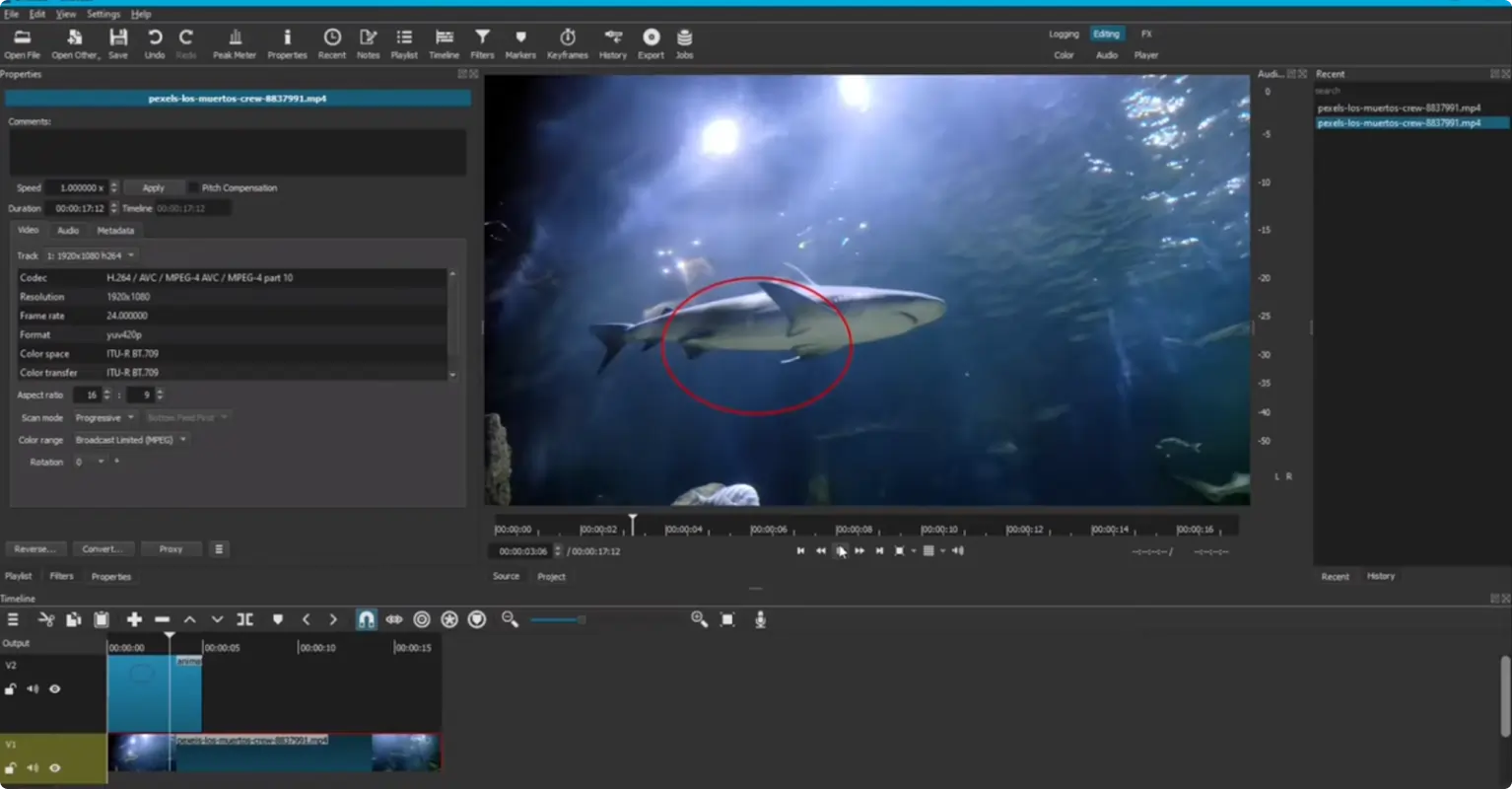This screenshot has height=789, width=1512.
Task: Open the Markers panel
Action: [520, 41]
